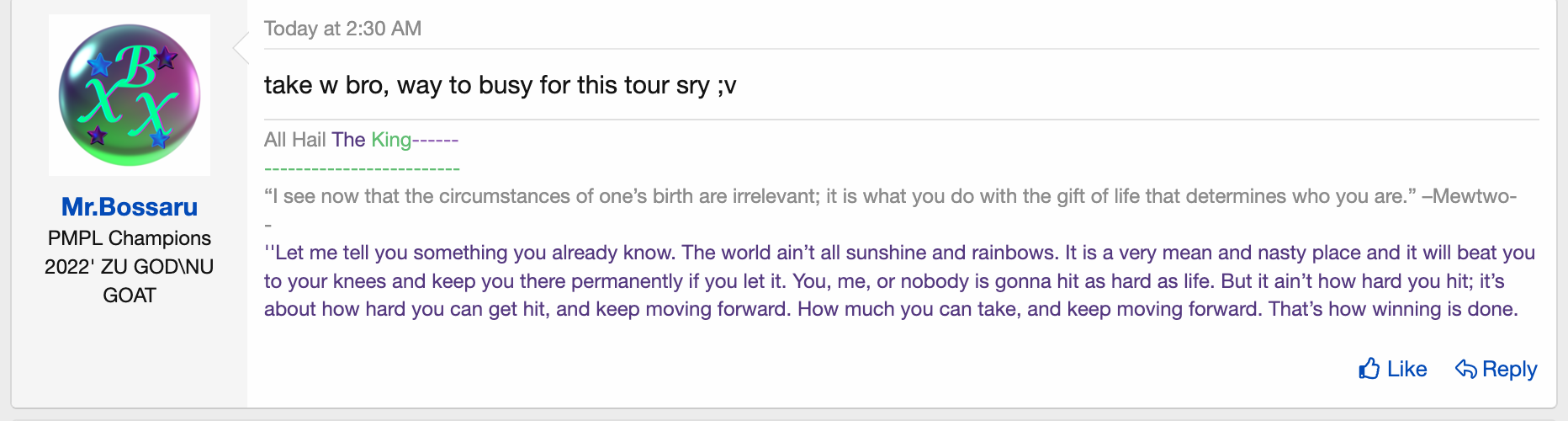
Task: Click the gray "All Hail" signature text
Action: tap(295, 140)
